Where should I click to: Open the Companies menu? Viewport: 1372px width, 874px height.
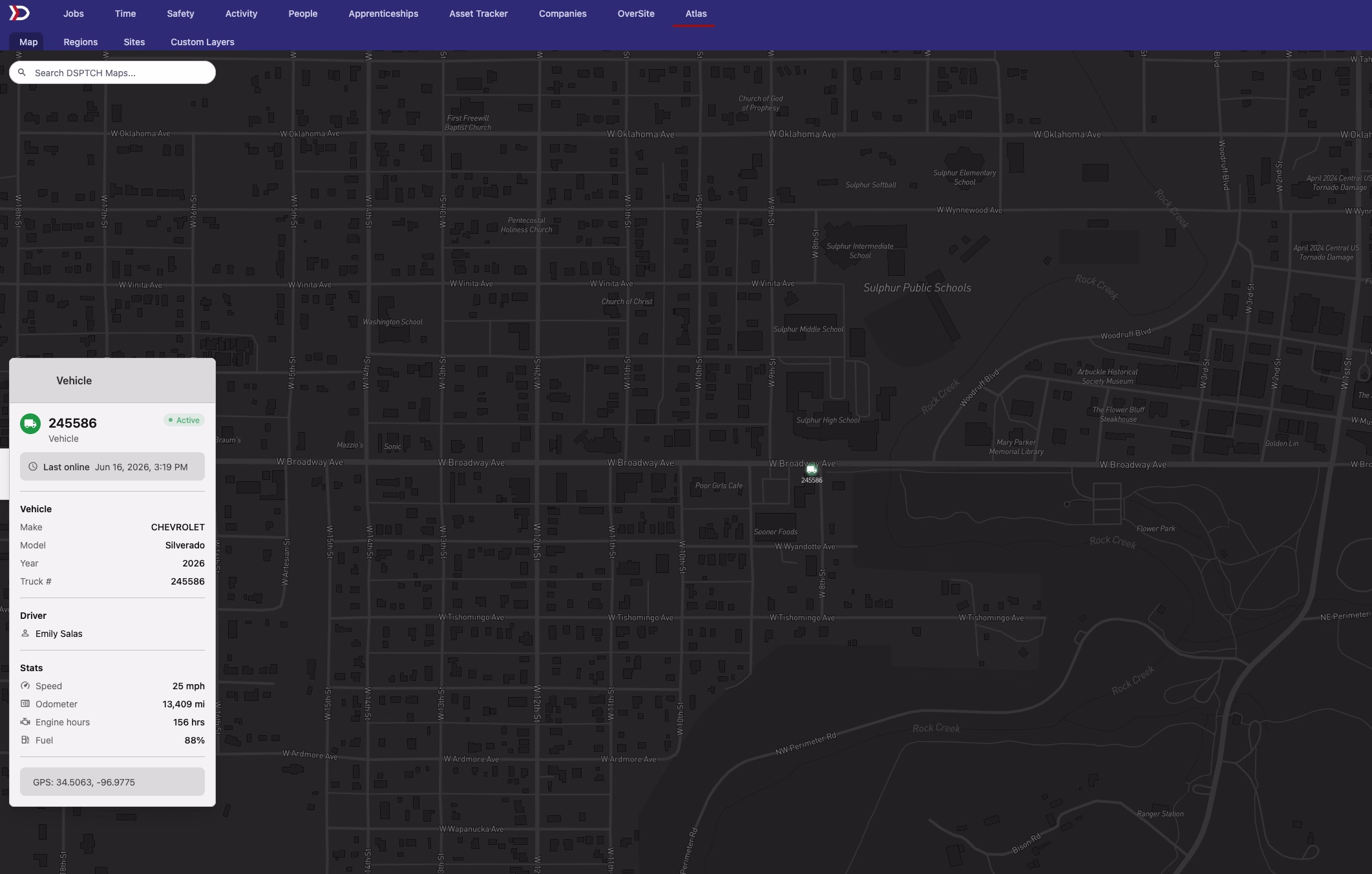(x=563, y=14)
